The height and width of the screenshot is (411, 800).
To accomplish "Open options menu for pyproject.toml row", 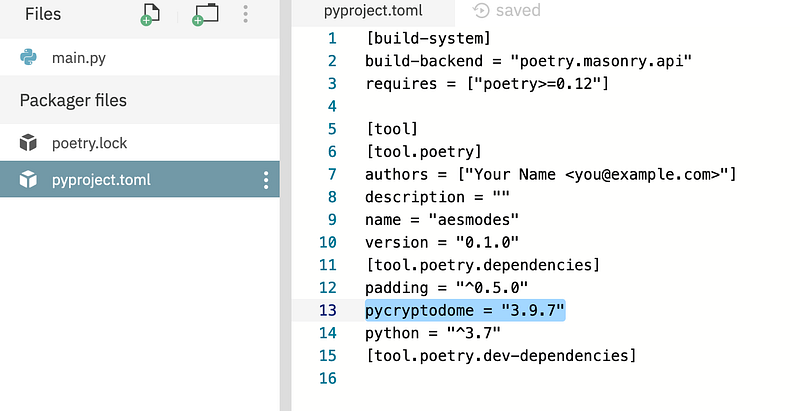I will (x=266, y=180).
